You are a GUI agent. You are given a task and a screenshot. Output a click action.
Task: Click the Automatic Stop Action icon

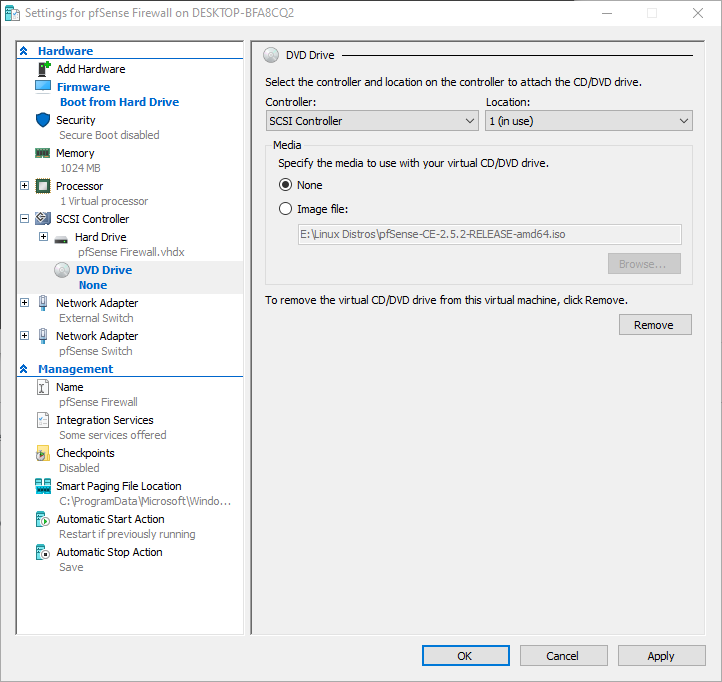(x=43, y=552)
